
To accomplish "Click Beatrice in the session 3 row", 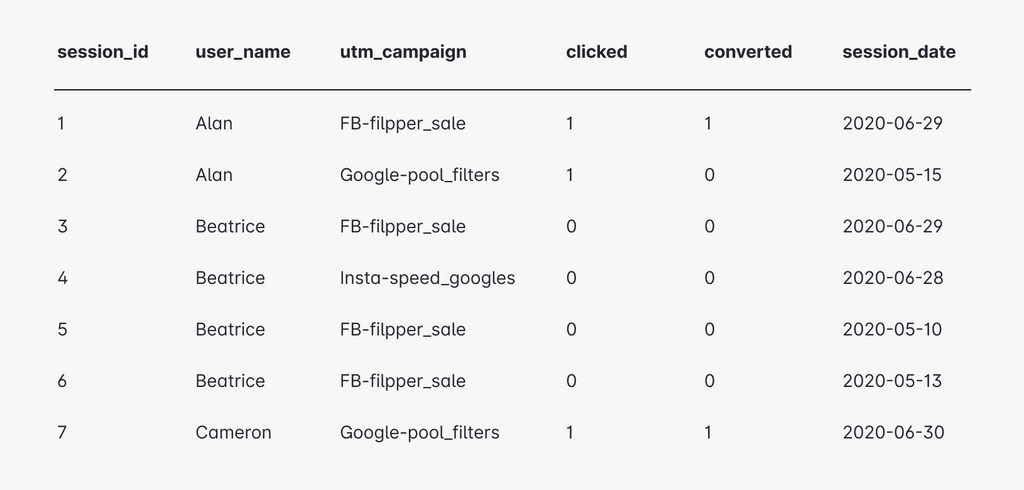I will pos(230,227).
